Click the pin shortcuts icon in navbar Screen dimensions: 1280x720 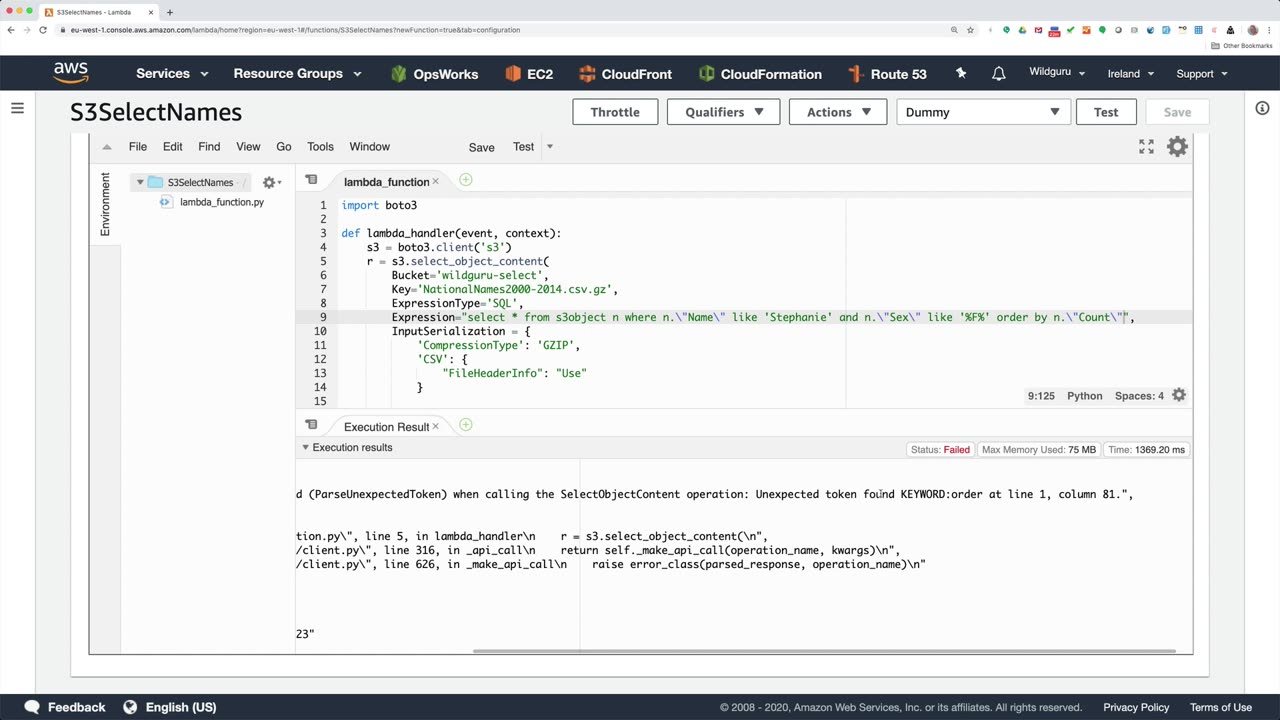[x=961, y=74]
